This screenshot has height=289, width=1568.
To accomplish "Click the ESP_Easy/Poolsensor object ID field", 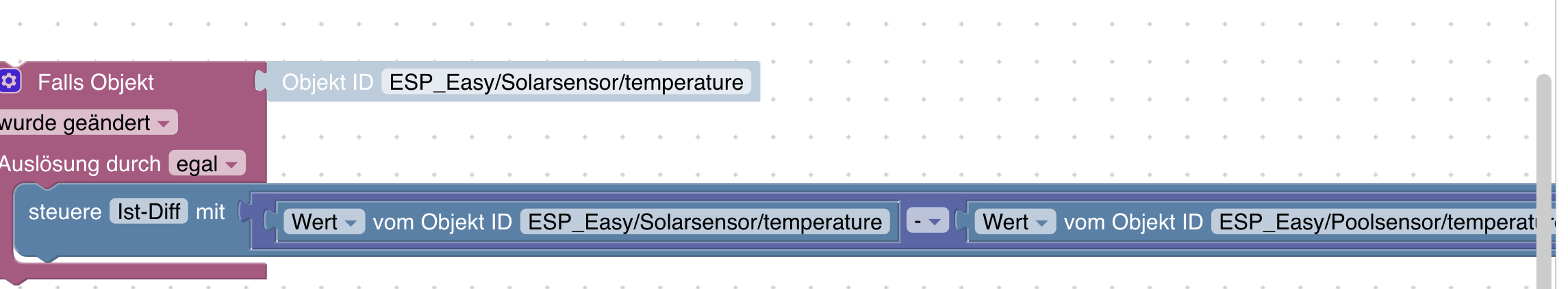I will pos(1376,222).
